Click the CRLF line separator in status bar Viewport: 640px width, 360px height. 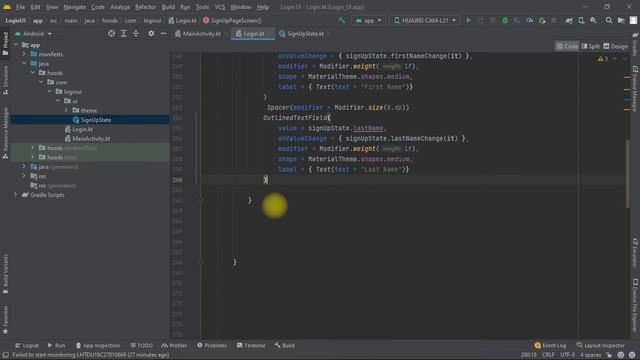(548, 355)
